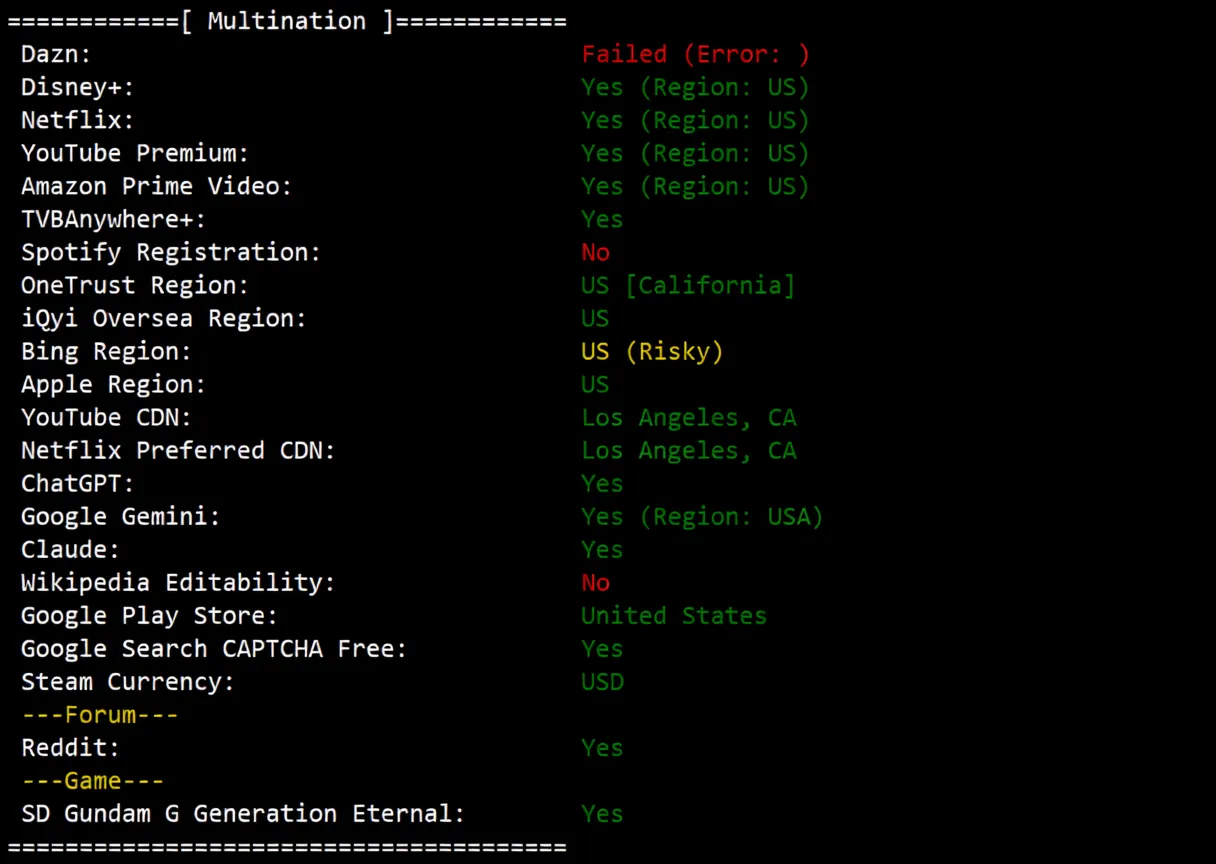Click the yellow 'US (Risky)' Bing Region text
This screenshot has width=1216, height=864.
[x=651, y=350]
